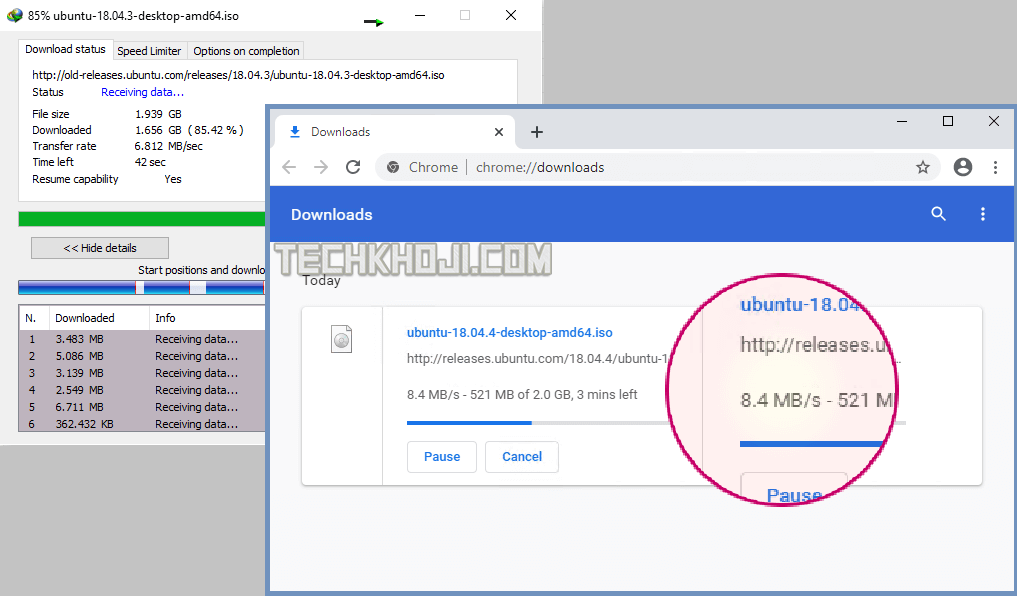Bookmark this page with the star icon
Image resolution: width=1017 pixels, height=596 pixels.
click(923, 167)
